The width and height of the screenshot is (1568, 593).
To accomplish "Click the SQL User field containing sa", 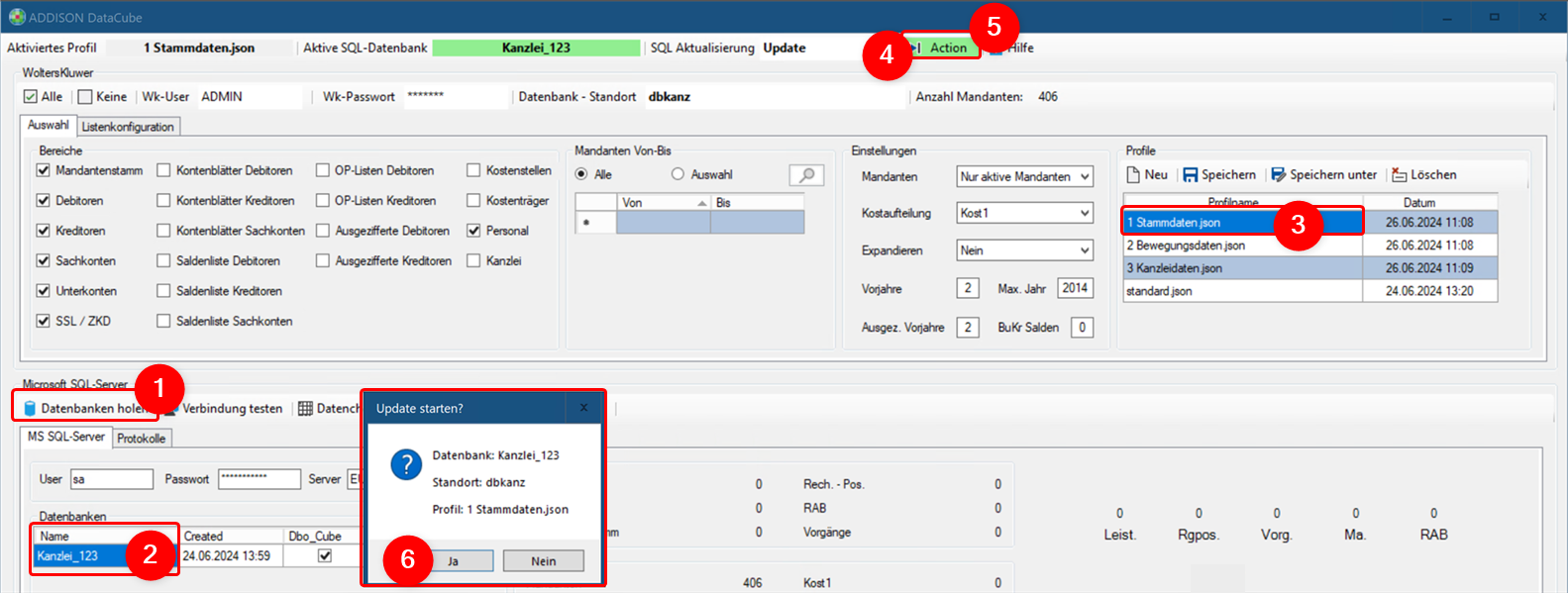I will point(111,479).
